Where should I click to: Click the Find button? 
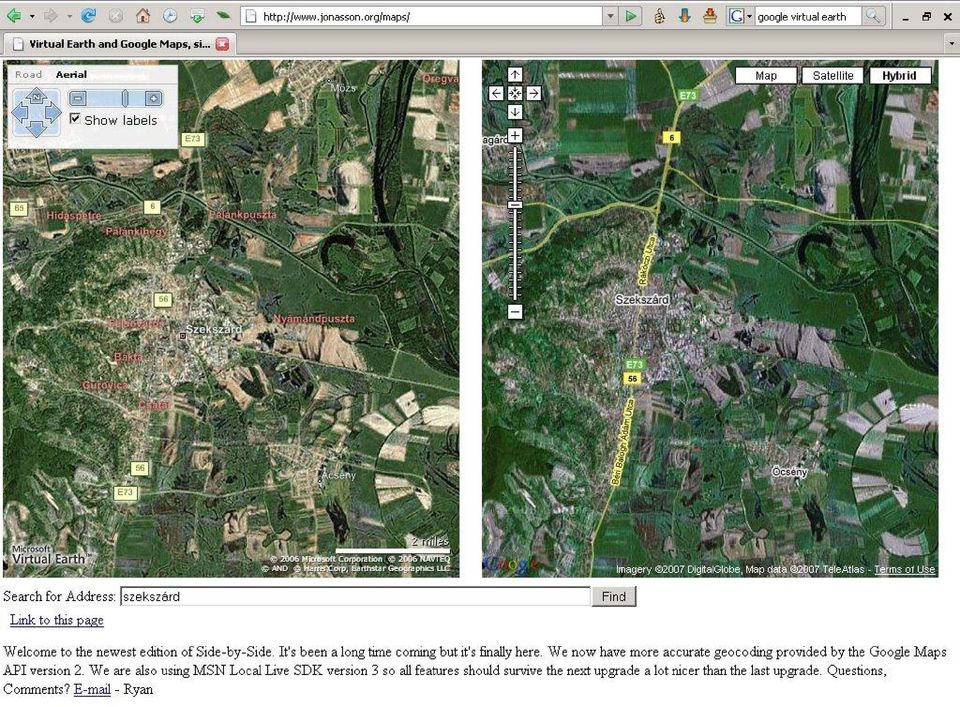(613, 596)
